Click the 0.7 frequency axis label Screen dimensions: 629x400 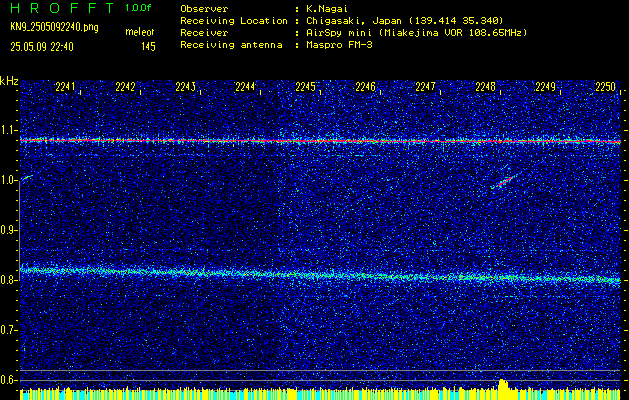(9, 330)
